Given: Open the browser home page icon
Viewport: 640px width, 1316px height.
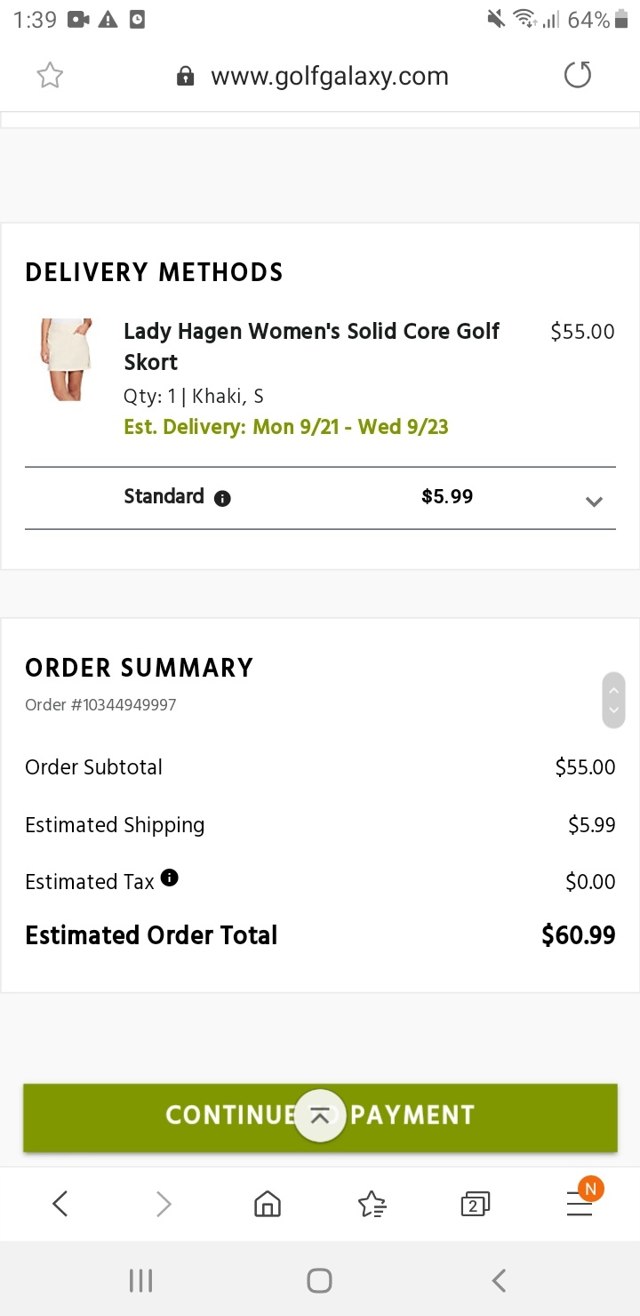Looking at the screenshot, I should click(x=267, y=1203).
